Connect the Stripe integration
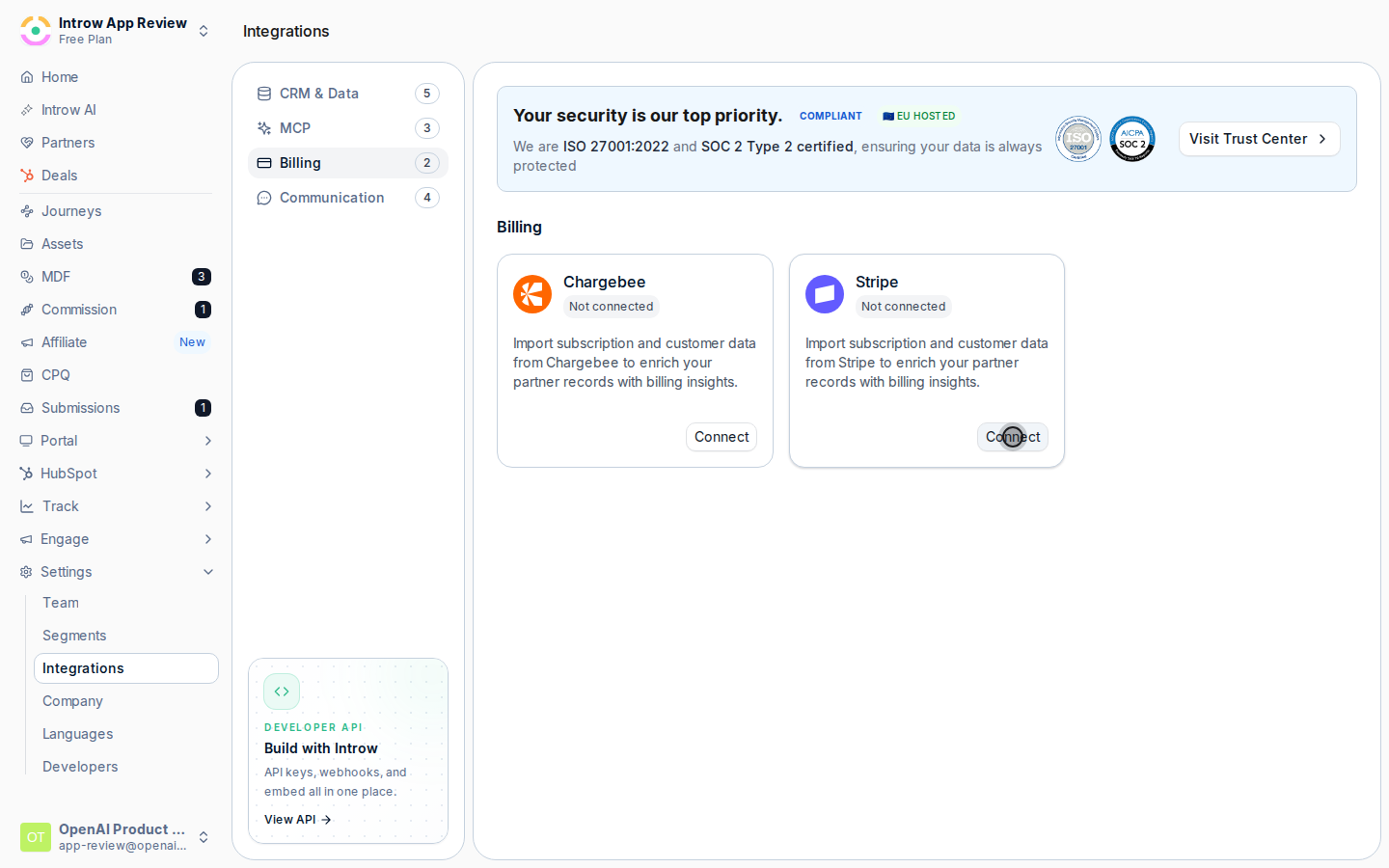Screen dimensions: 1389x868 click(x=1013, y=437)
